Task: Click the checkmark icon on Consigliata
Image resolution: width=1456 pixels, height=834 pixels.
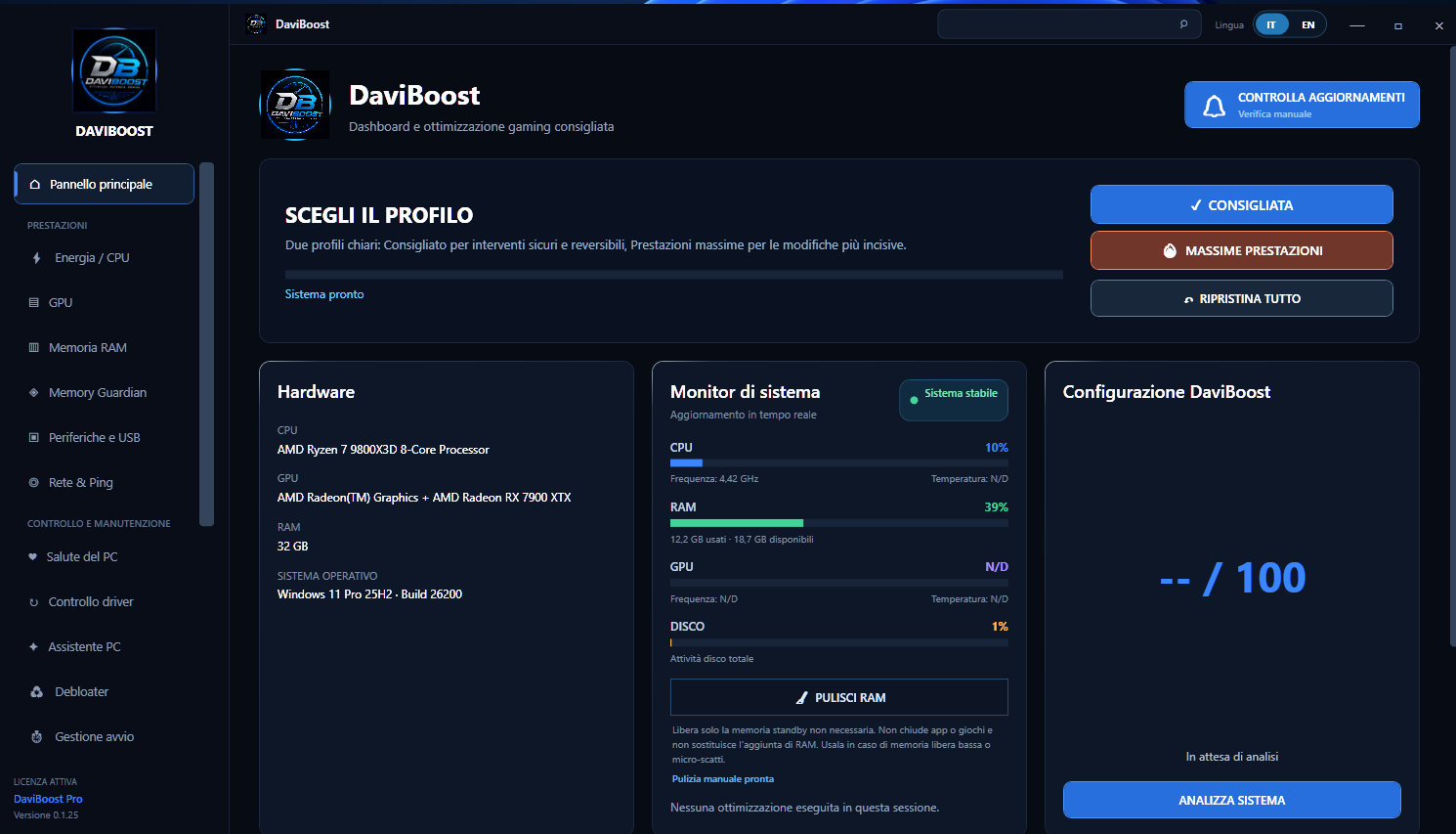Action: 1196,205
